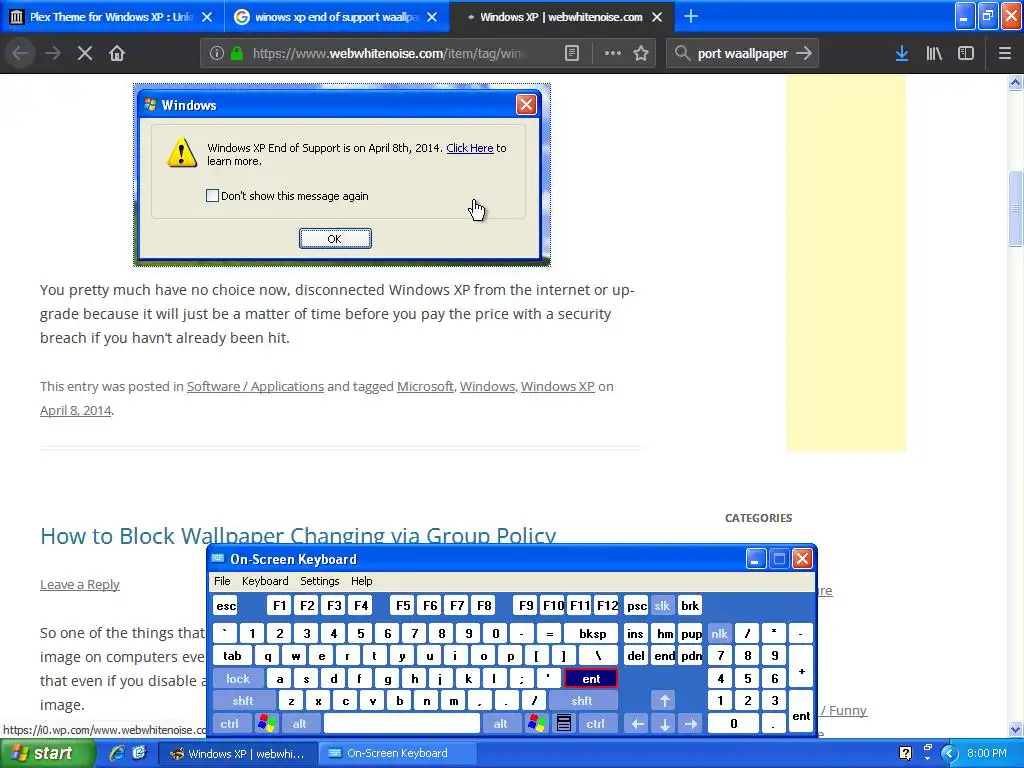Click the down arrow key on keyboard
The width and height of the screenshot is (1024, 768).
click(664, 724)
